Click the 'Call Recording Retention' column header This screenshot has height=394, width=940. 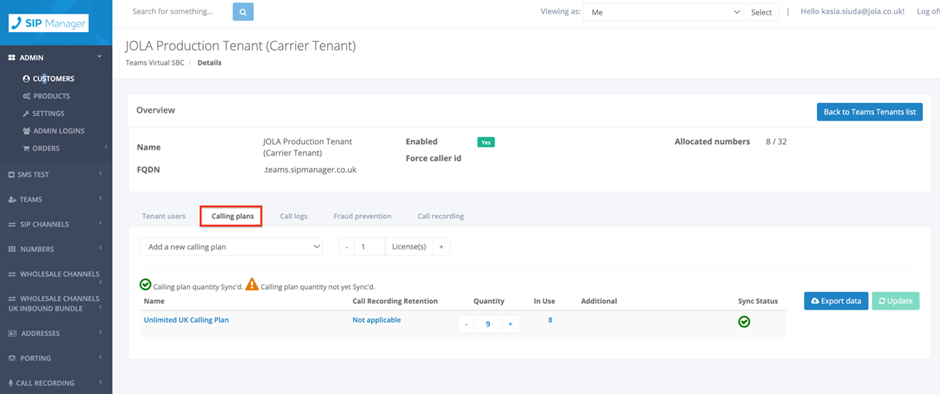(x=395, y=301)
